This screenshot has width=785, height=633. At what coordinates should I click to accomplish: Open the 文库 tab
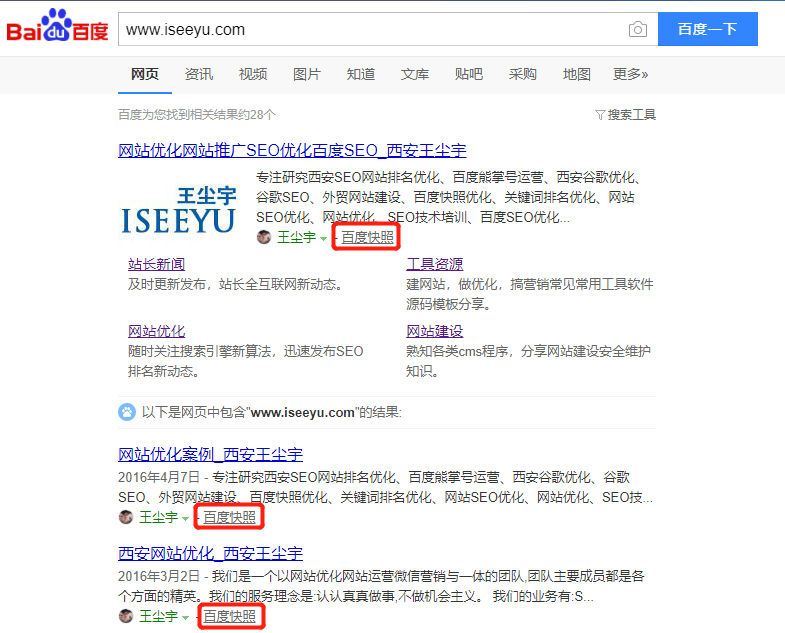(x=415, y=74)
